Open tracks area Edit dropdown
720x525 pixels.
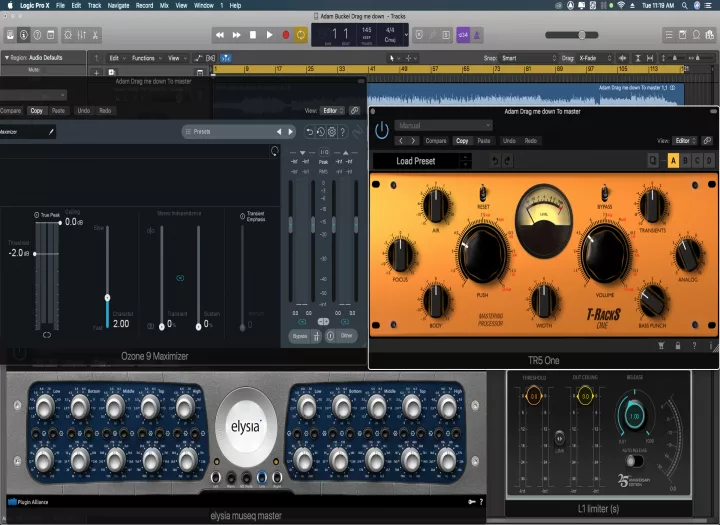point(117,58)
